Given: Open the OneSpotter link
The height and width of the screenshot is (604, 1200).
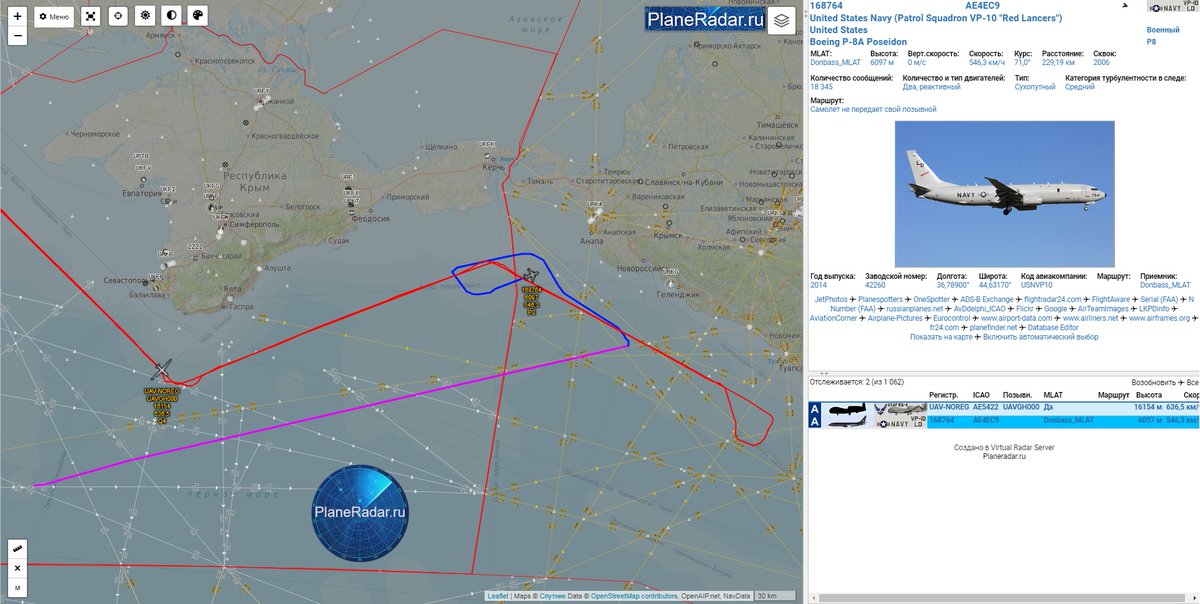Looking at the screenshot, I should pos(931,299).
